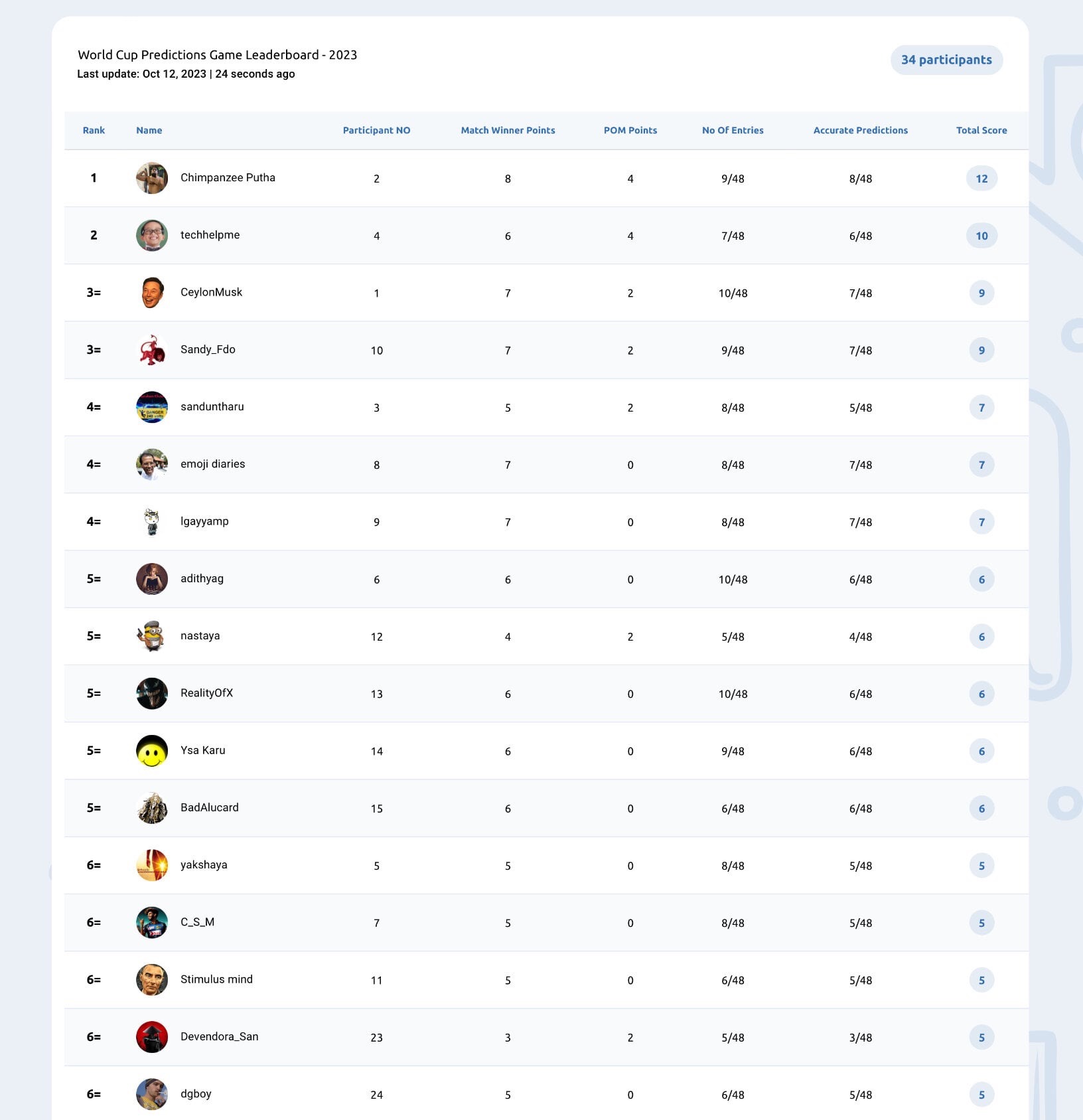Click Chimpanzee Putha's total score badge 12
Viewport: 1083px width, 1120px height.
981,179
